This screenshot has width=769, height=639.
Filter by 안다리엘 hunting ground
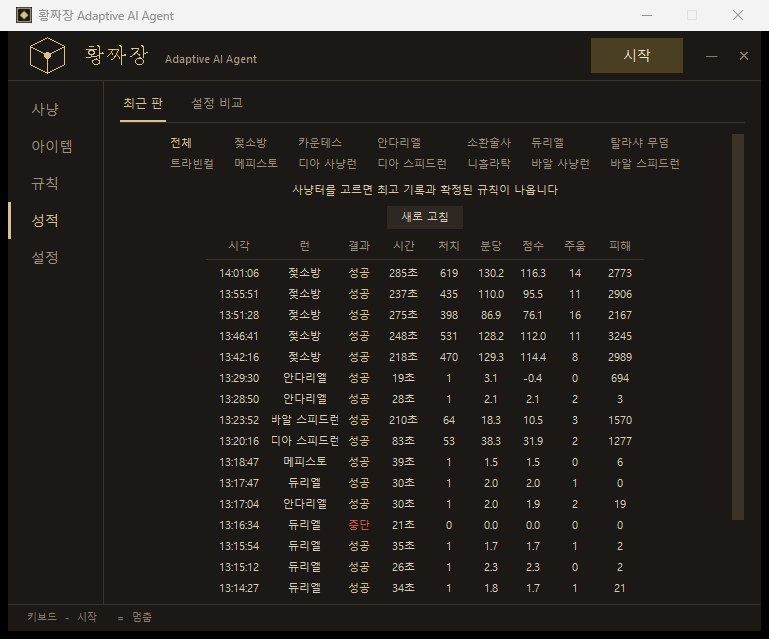pyautogui.click(x=399, y=143)
